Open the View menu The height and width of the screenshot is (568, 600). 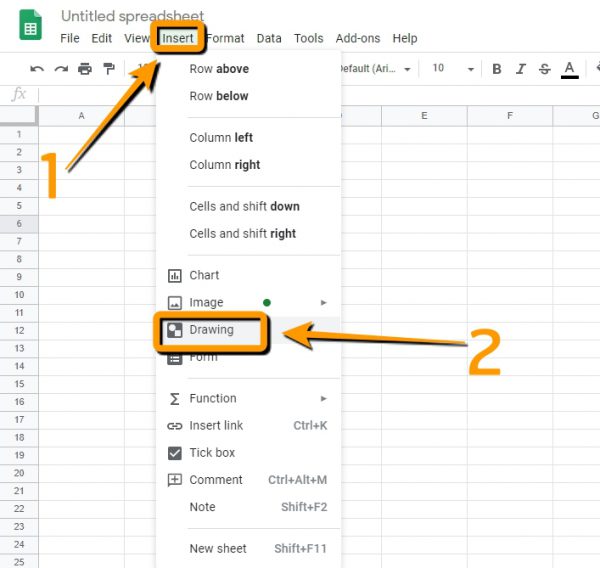tap(137, 38)
